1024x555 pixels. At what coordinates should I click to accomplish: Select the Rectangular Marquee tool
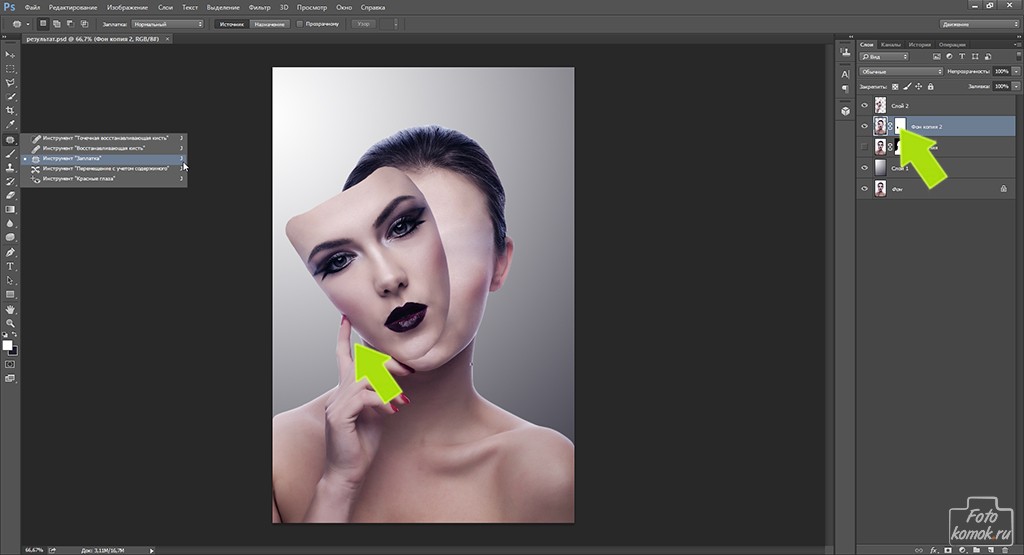pos(10,69)
